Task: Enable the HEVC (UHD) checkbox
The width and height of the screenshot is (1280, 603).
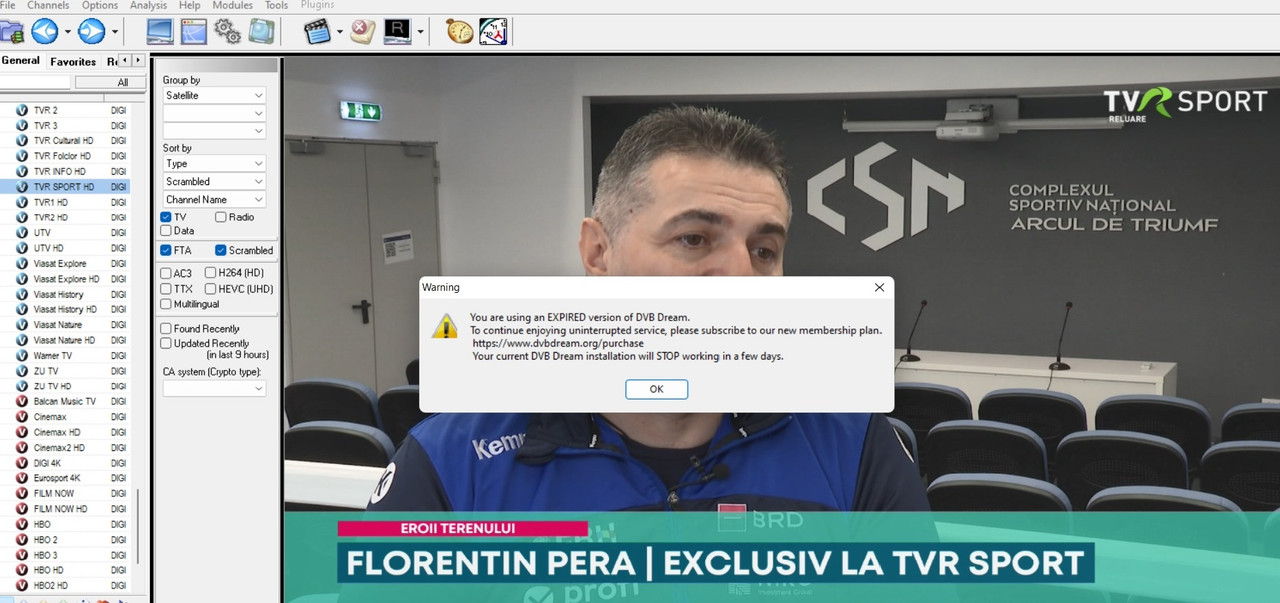Action: pos(210,289)
